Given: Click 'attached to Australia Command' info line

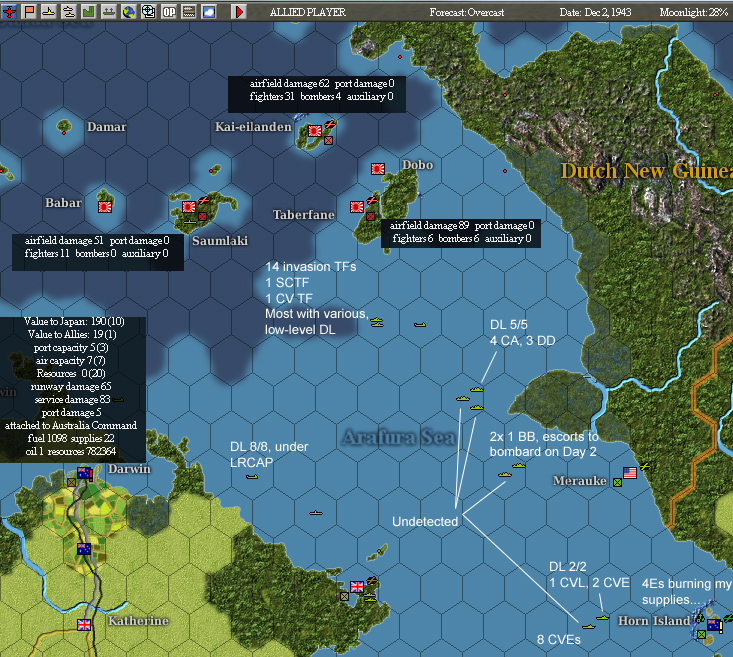Looking at the screenshot, I should point(71,425).
